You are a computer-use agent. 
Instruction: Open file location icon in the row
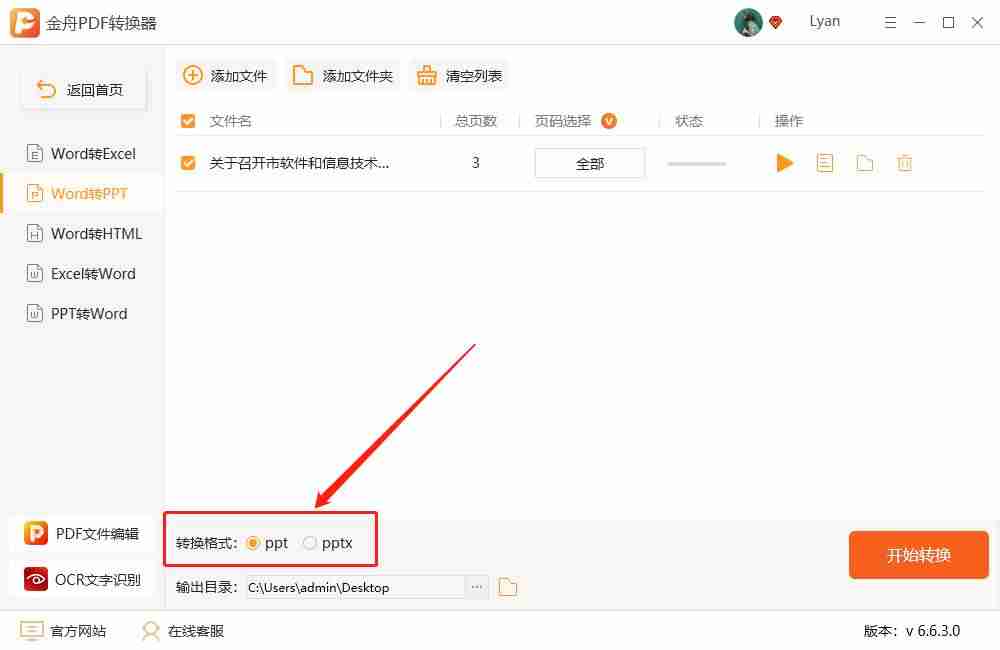point(865,164)
